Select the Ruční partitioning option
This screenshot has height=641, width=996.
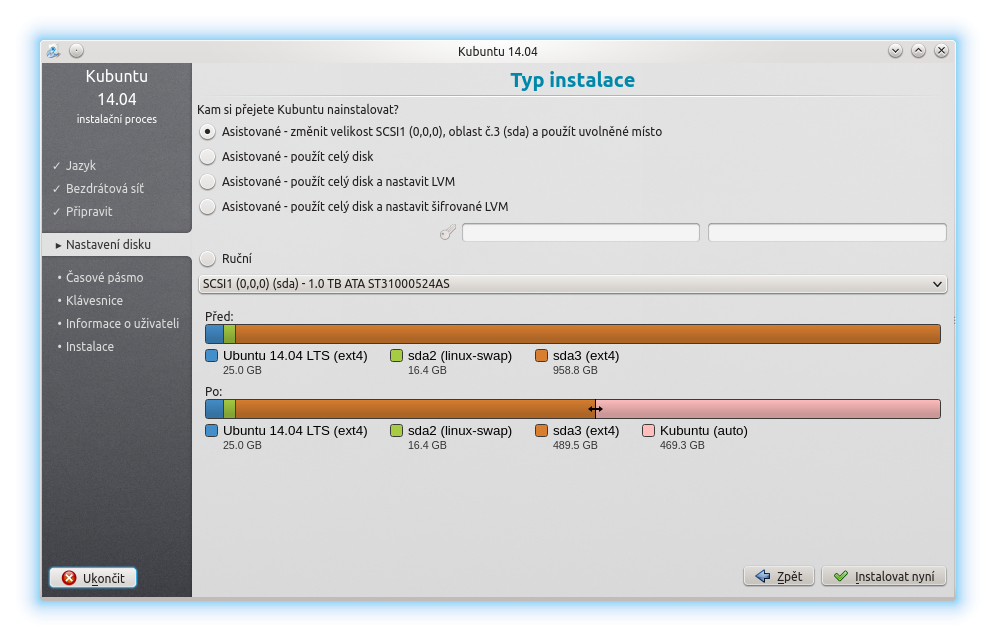pyautogui.click(x=225, y=259)
